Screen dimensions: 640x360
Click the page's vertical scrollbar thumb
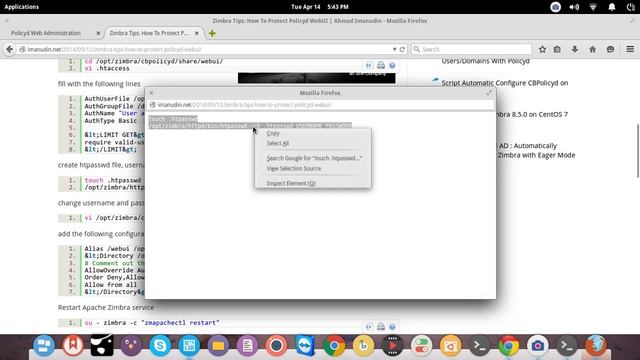tap(637, 151)
